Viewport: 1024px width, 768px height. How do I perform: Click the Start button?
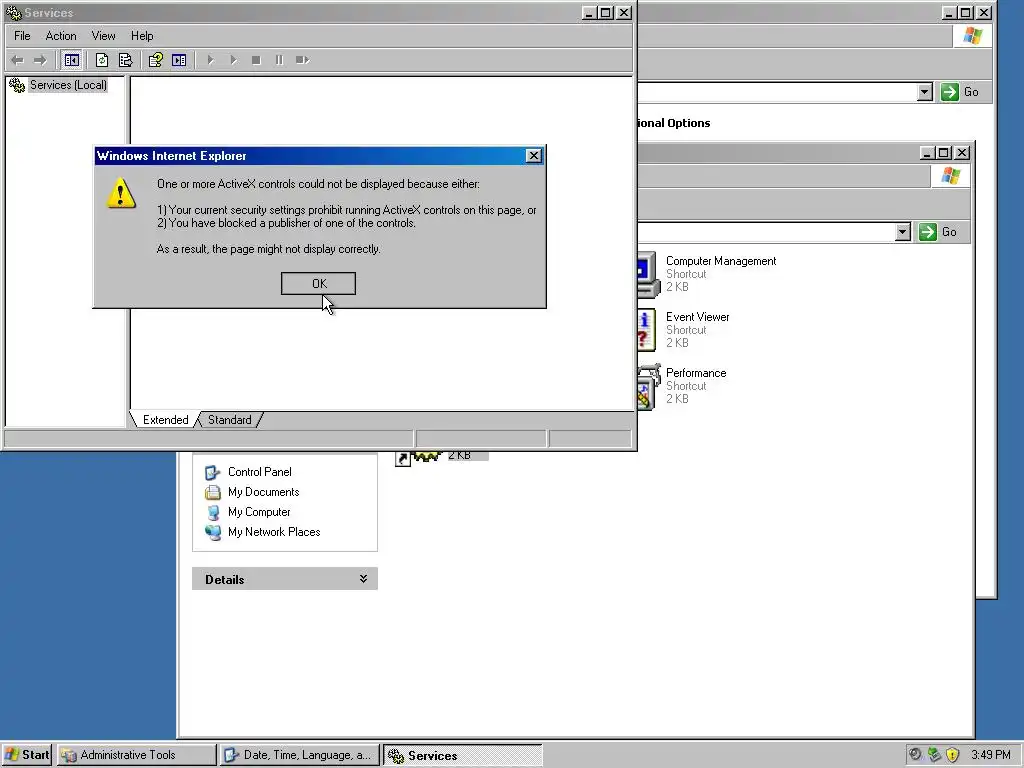tap(27, 755)
